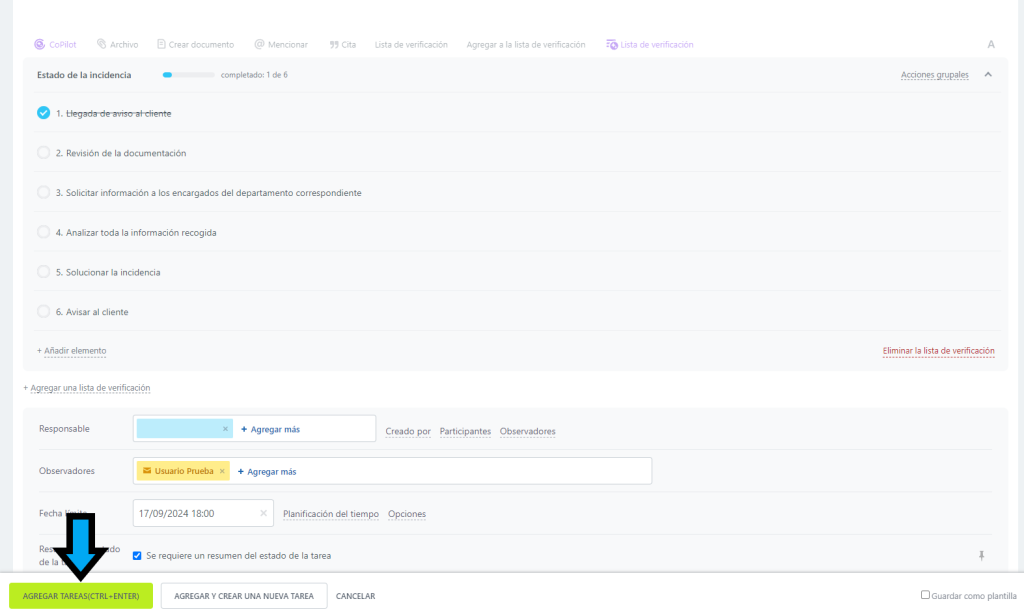Open the CoPilot assistant in toolbar
Image resolution: width=1024 pixels, height=614 pixels.
click(40, 45)
